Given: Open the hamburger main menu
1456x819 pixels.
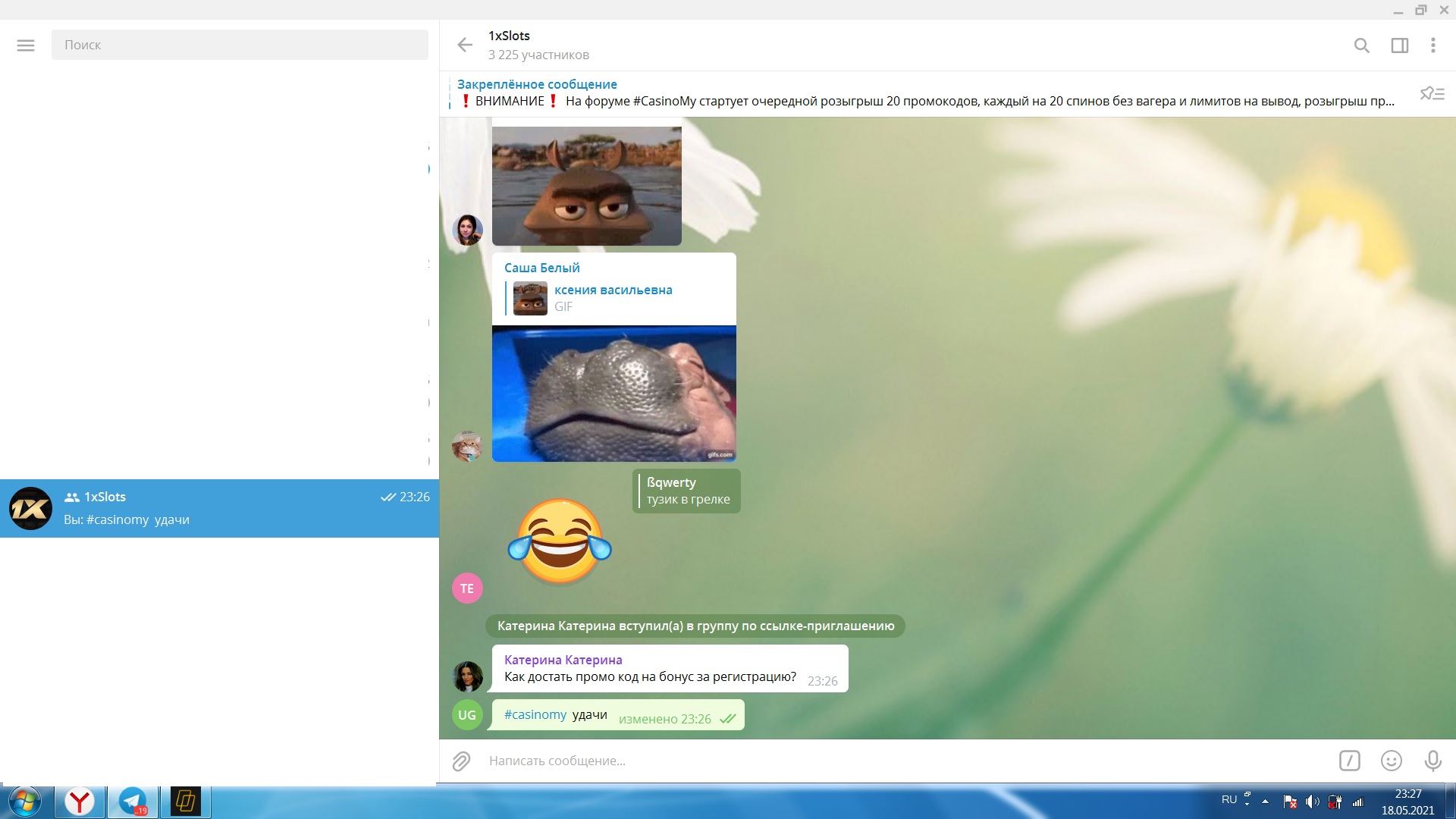Looking at the screenshot, I should tap(26, 45).
